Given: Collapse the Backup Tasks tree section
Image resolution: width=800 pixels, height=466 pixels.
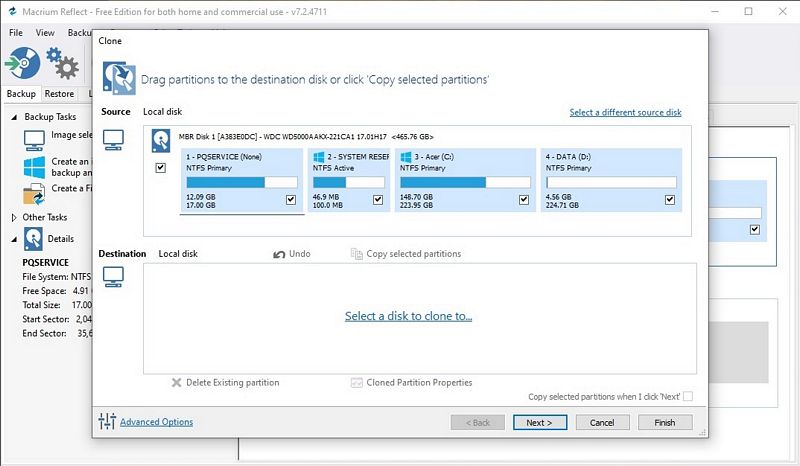Looking at the screenshot, I should click(14, 117).
